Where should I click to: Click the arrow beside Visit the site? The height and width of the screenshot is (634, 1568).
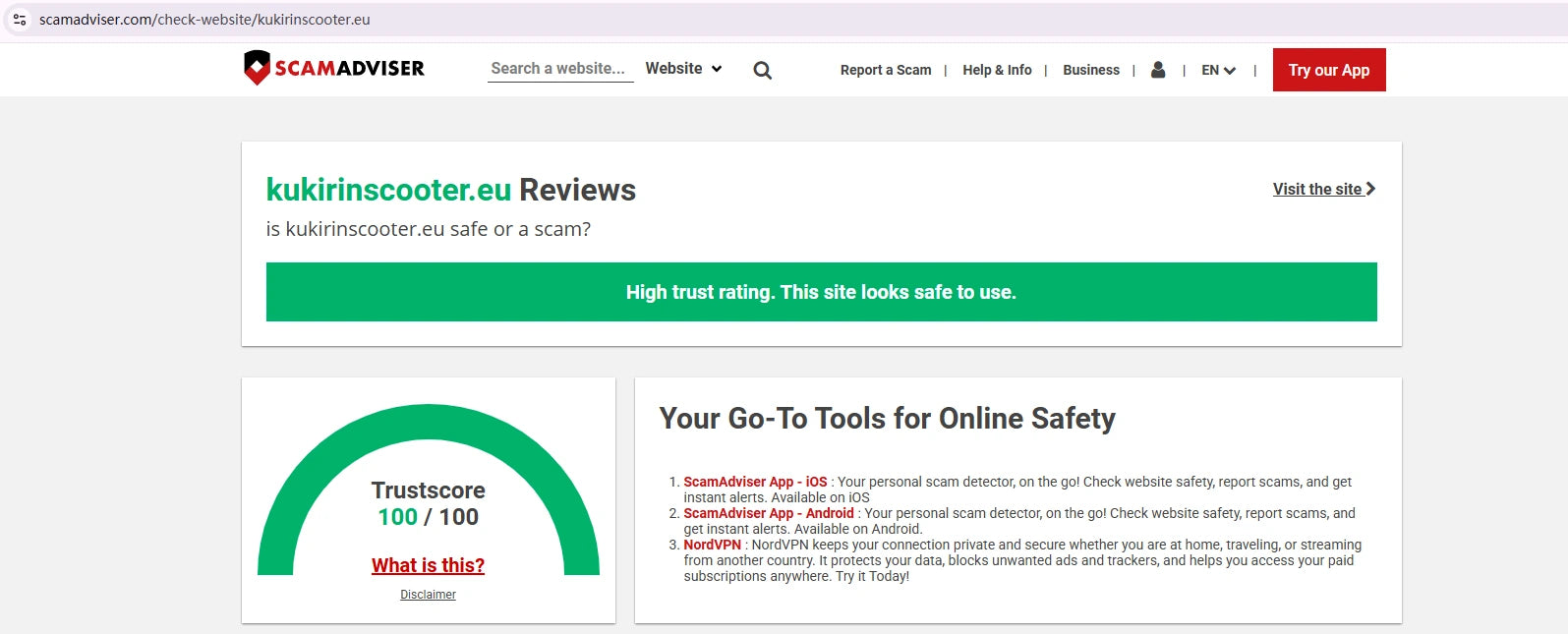(x=1370, y=189)
